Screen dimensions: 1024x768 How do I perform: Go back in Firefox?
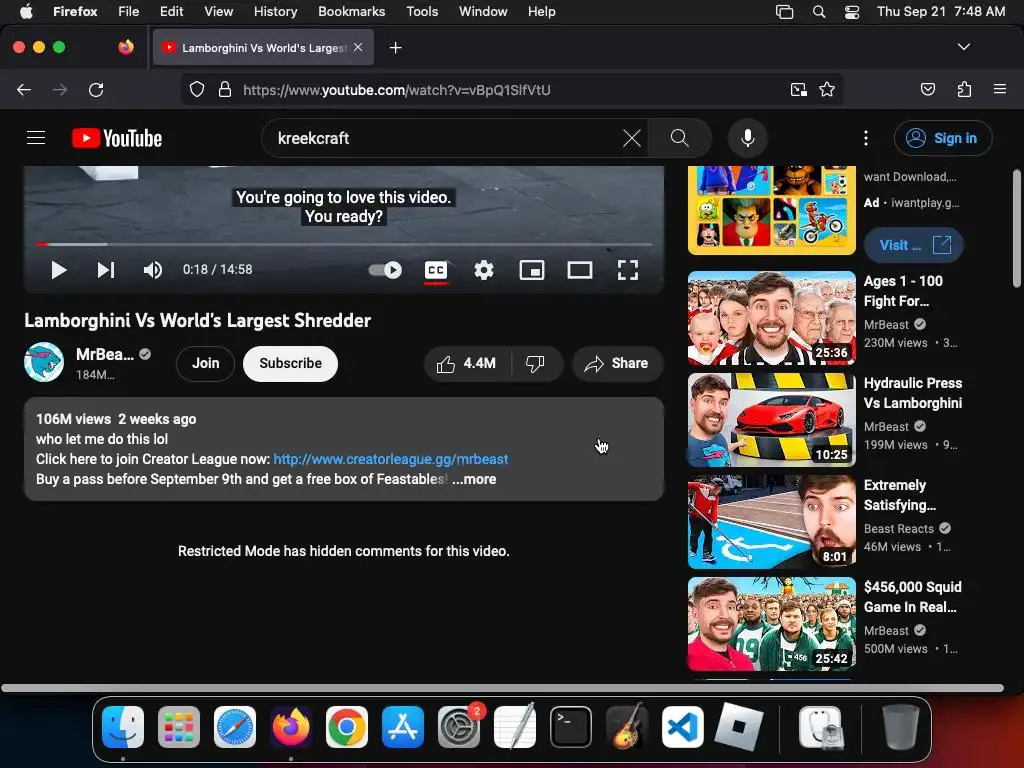click(24, 89)
